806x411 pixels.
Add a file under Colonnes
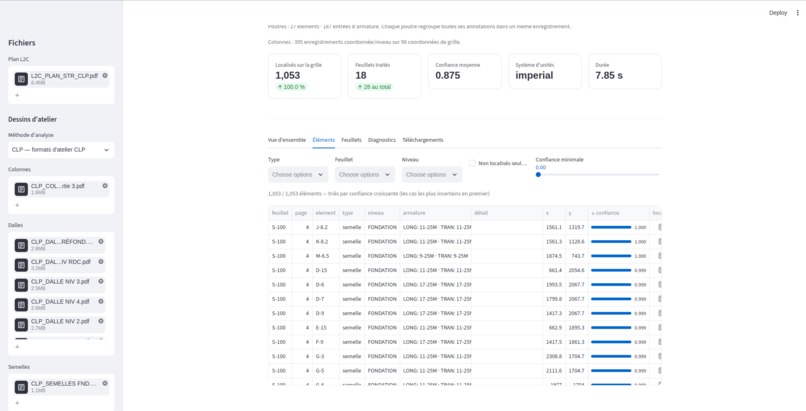(x=17, y=205)
